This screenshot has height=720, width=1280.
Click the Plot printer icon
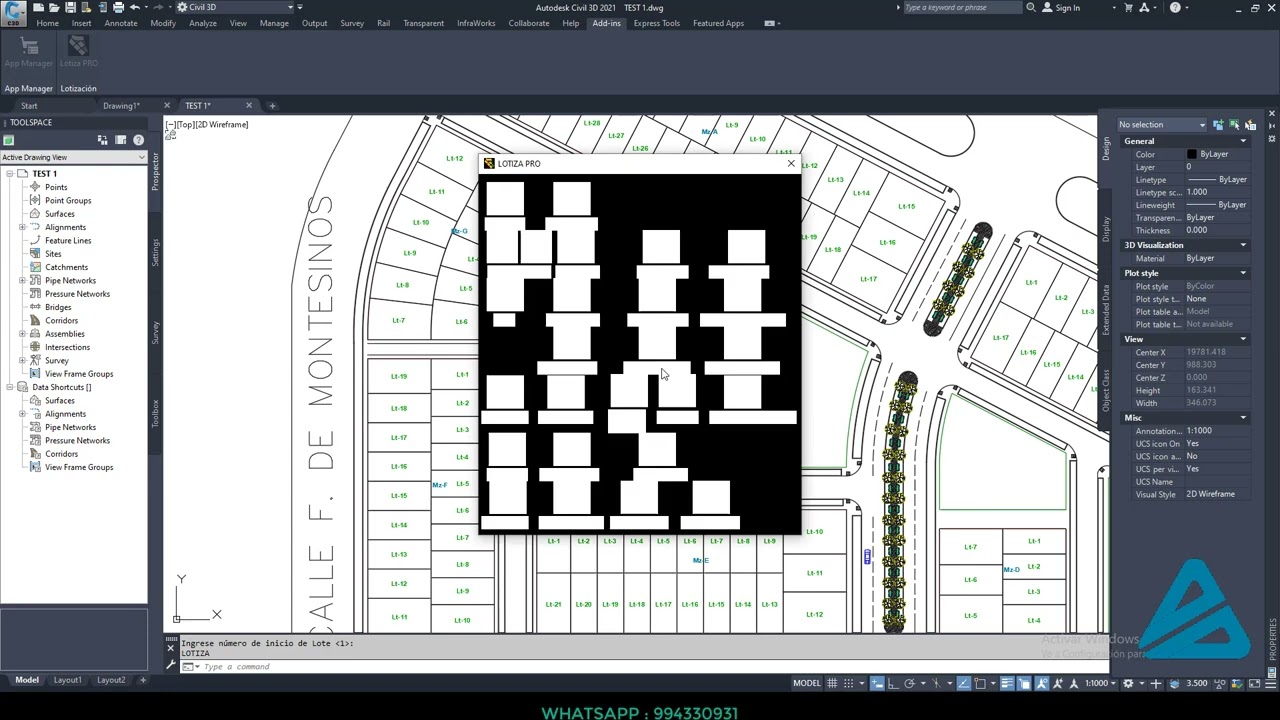(x=118, y=7)
